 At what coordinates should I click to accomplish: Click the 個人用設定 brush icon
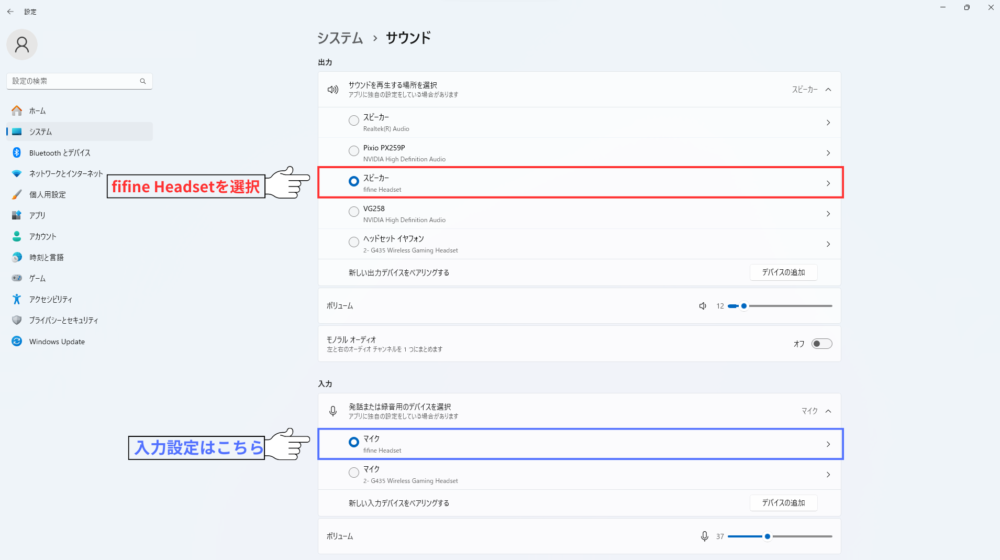(x=17, y=195)
